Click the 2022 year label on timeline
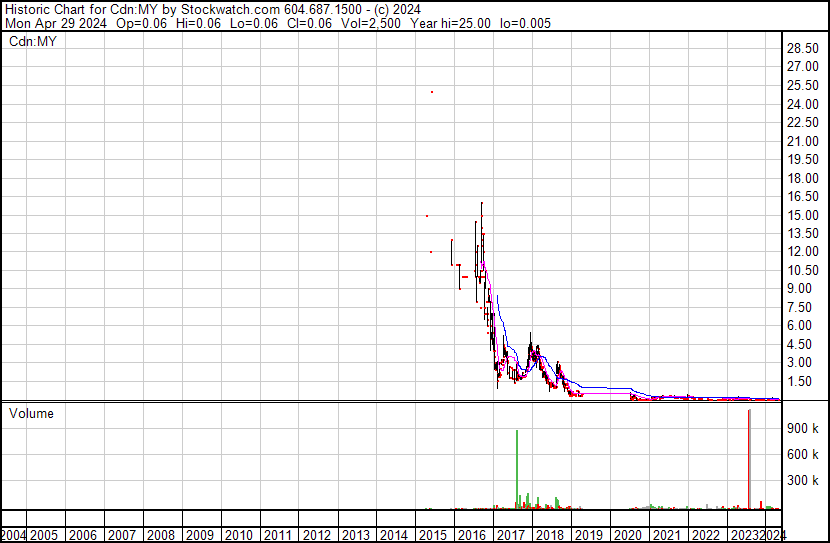Image resolution: width=830 pixels, height=543 pixels. pyautogui.click(x=706, y=535)
